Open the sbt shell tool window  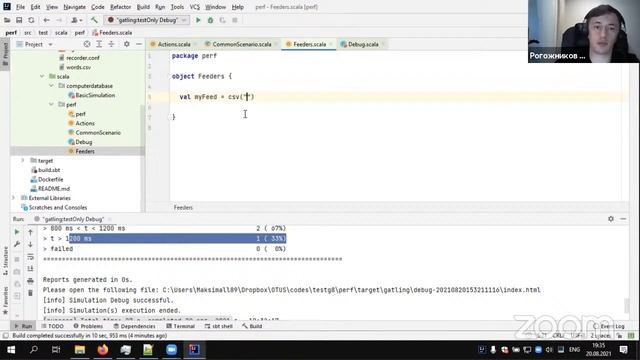218,326
